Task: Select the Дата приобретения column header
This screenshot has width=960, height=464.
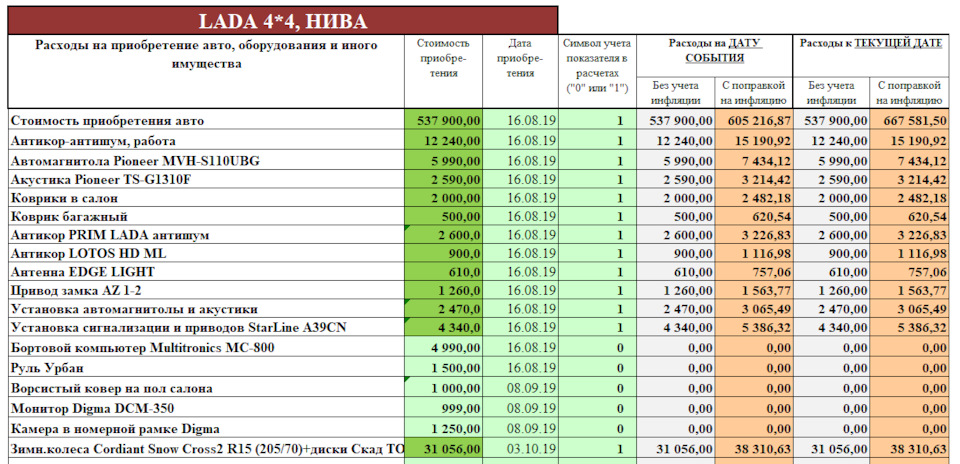Action: (x=521, y=58)
